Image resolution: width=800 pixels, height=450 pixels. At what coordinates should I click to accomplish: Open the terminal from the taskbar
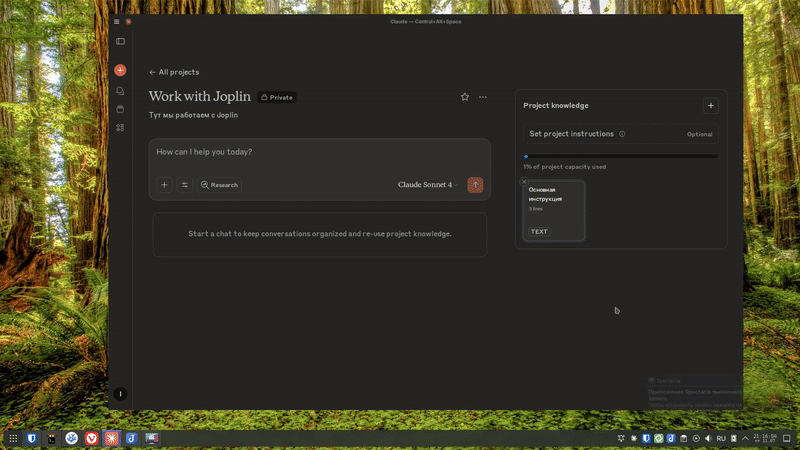tap(52, 438)
